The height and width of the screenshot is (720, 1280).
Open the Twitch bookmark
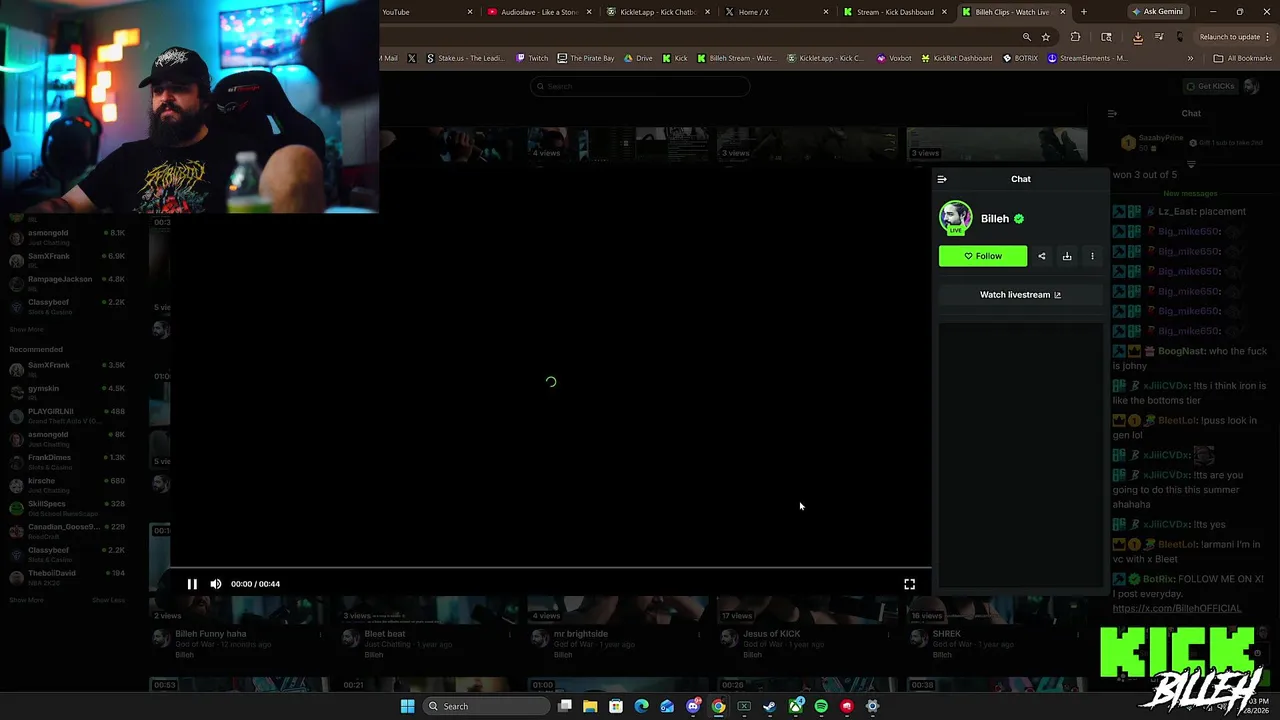[532, 58]
